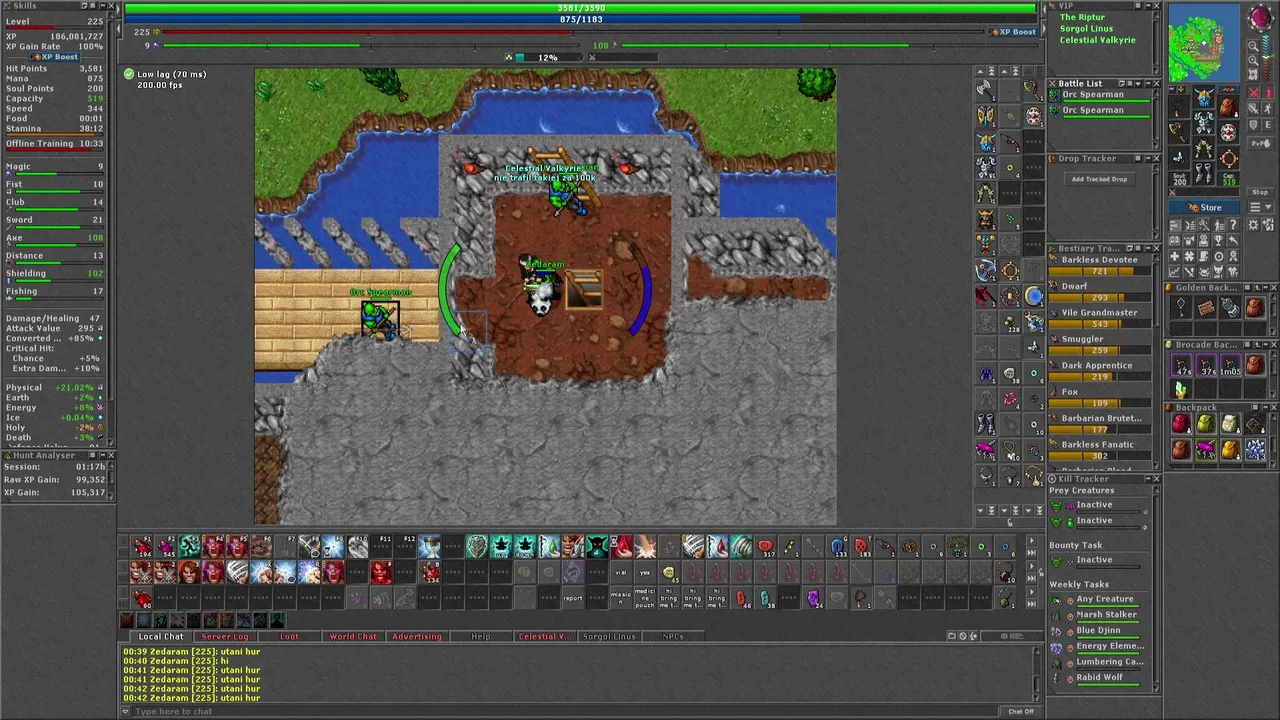The image size is (1280, 720).
Task: Minimize the Kill Tracker panel
Action: (1146, 479)
